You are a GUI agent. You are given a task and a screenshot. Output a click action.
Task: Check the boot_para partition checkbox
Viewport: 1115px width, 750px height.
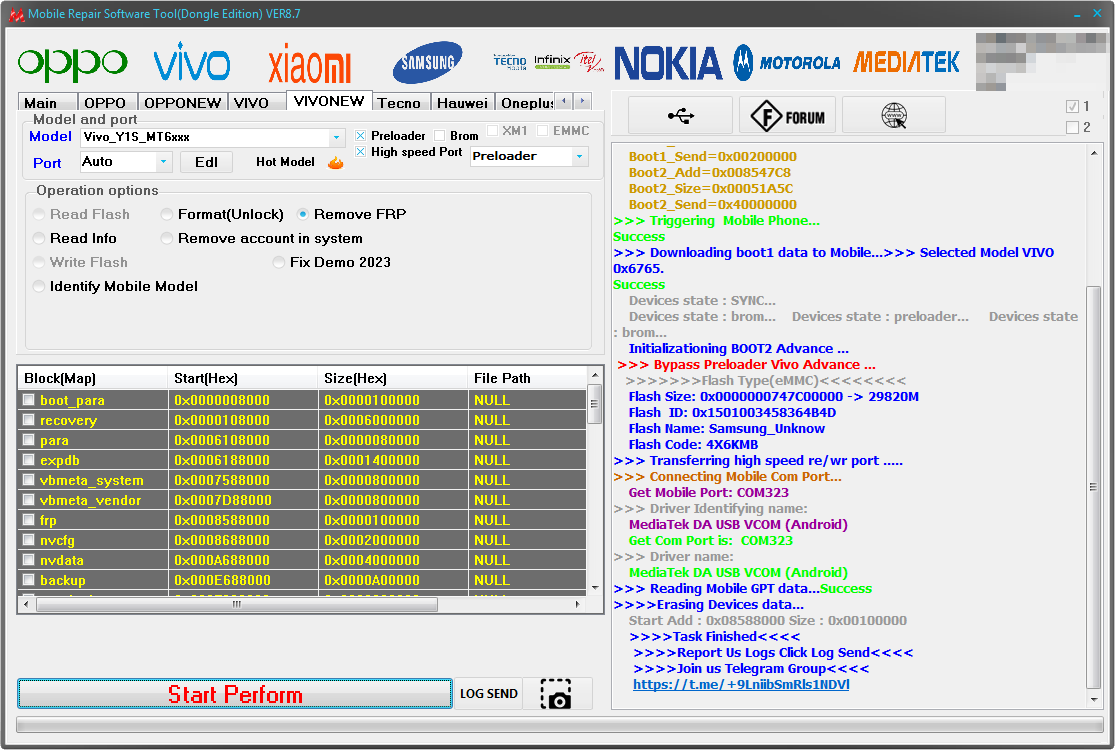click(x=28, y=400)
